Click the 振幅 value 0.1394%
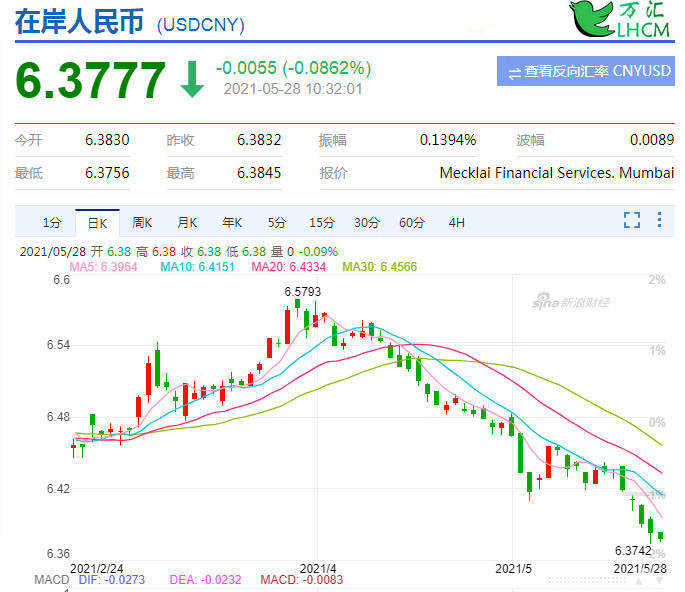The height and width of the screenshot is (592, 685). (448, 140)
